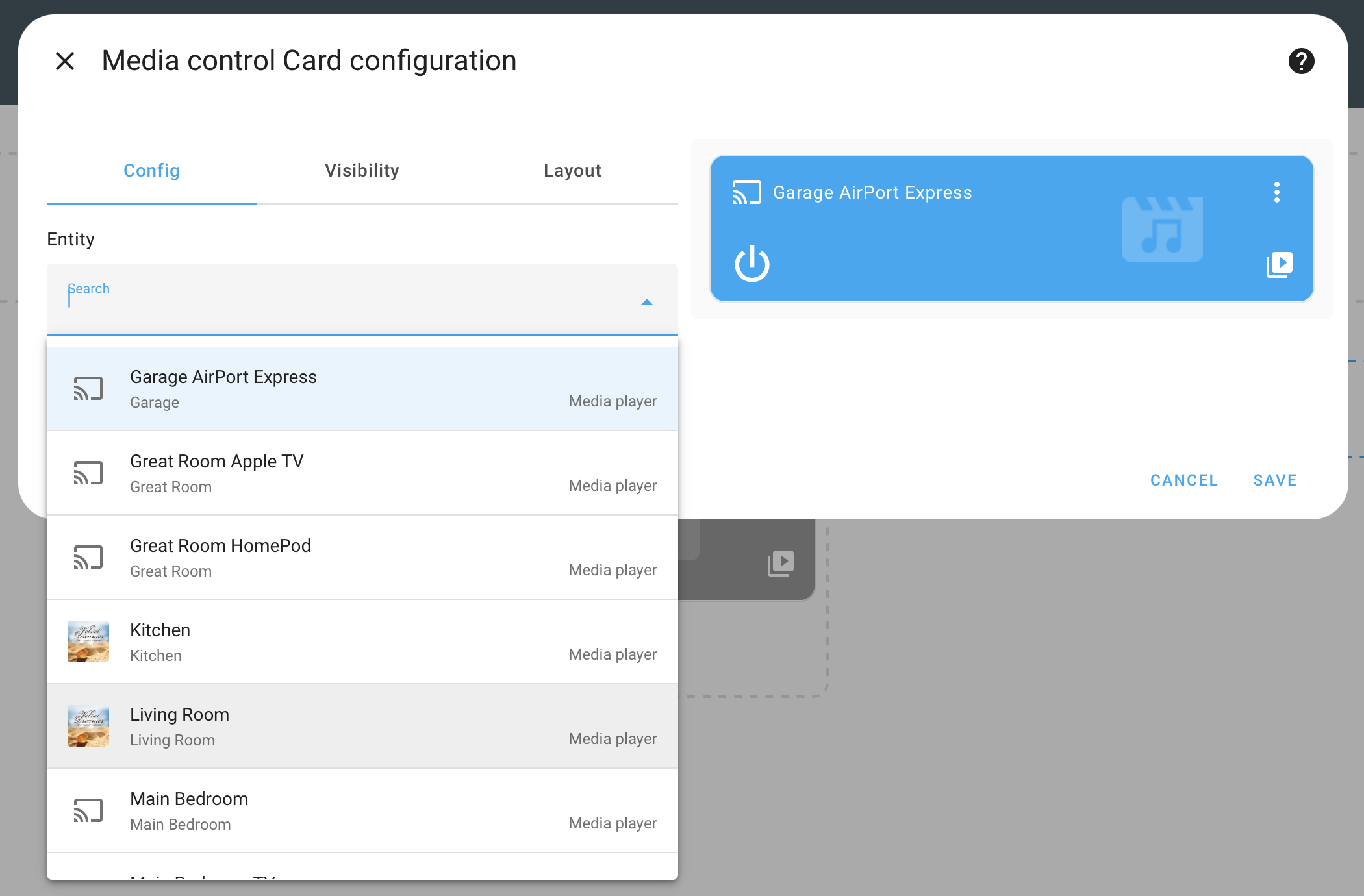
Task: Click the cast icon beside Great Room HomePod
Action: [x=88, y=557]
